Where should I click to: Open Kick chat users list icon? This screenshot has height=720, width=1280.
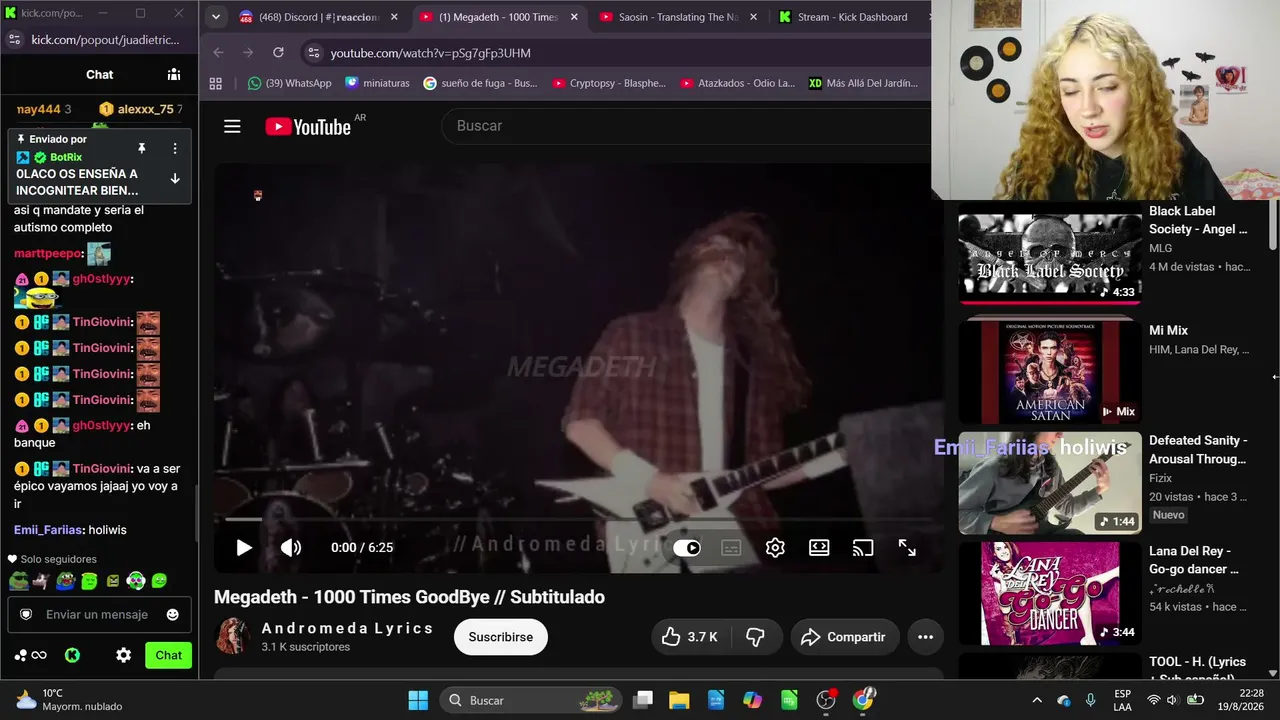174,74
